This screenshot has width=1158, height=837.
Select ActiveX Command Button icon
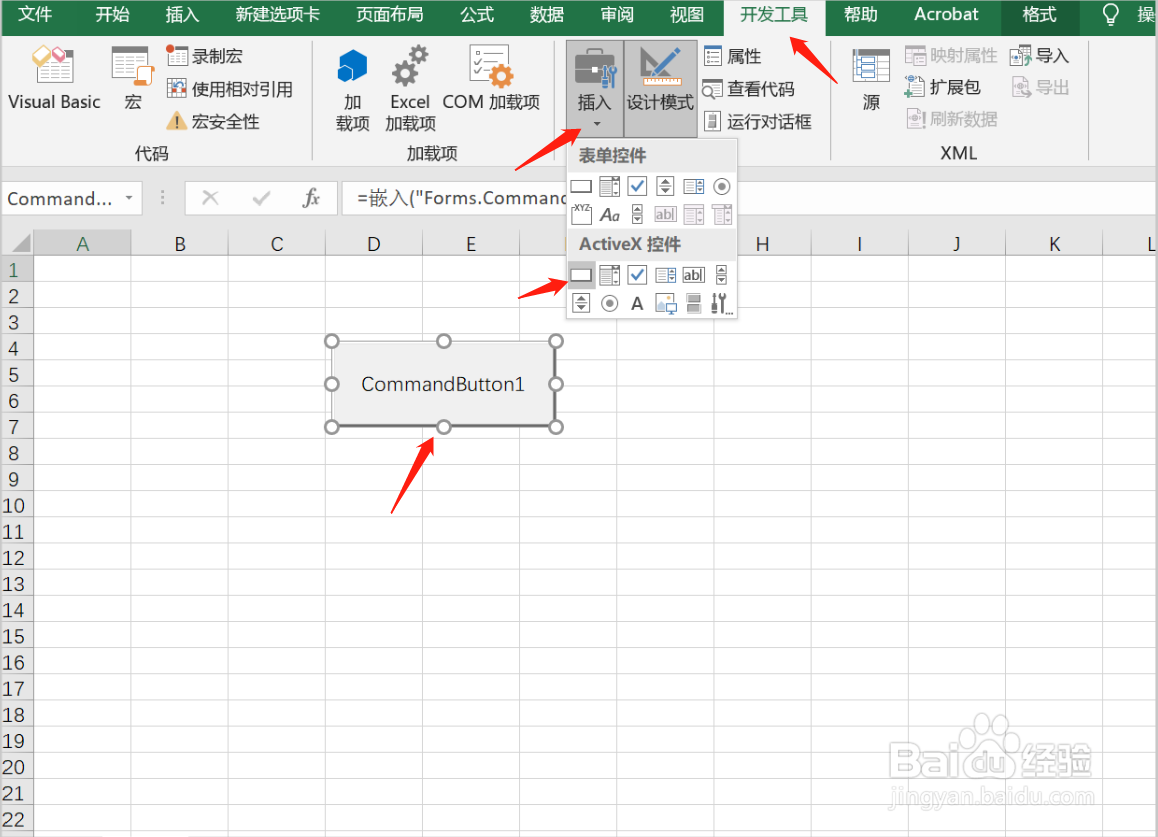(x=581, y=275)
